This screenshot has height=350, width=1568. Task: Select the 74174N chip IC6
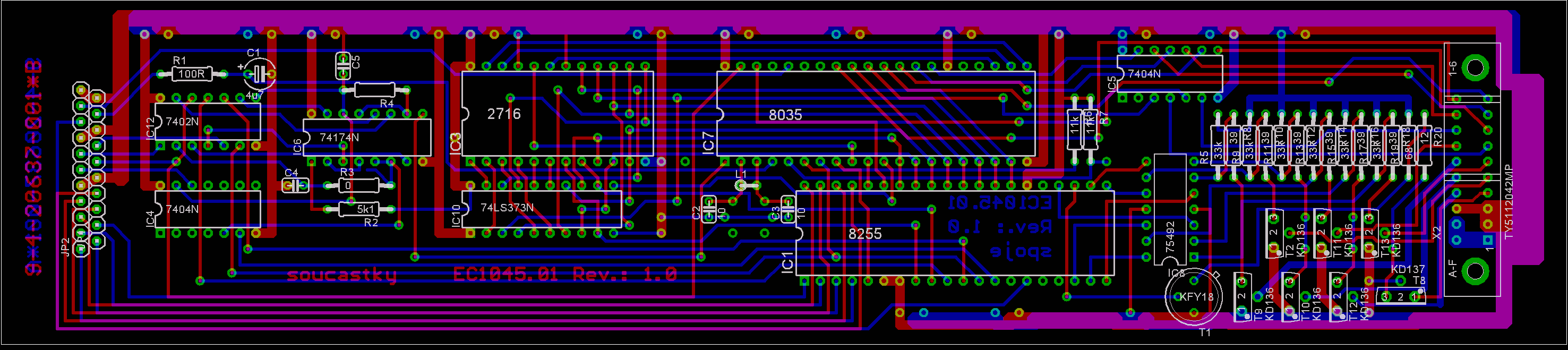tap(366, 138)
